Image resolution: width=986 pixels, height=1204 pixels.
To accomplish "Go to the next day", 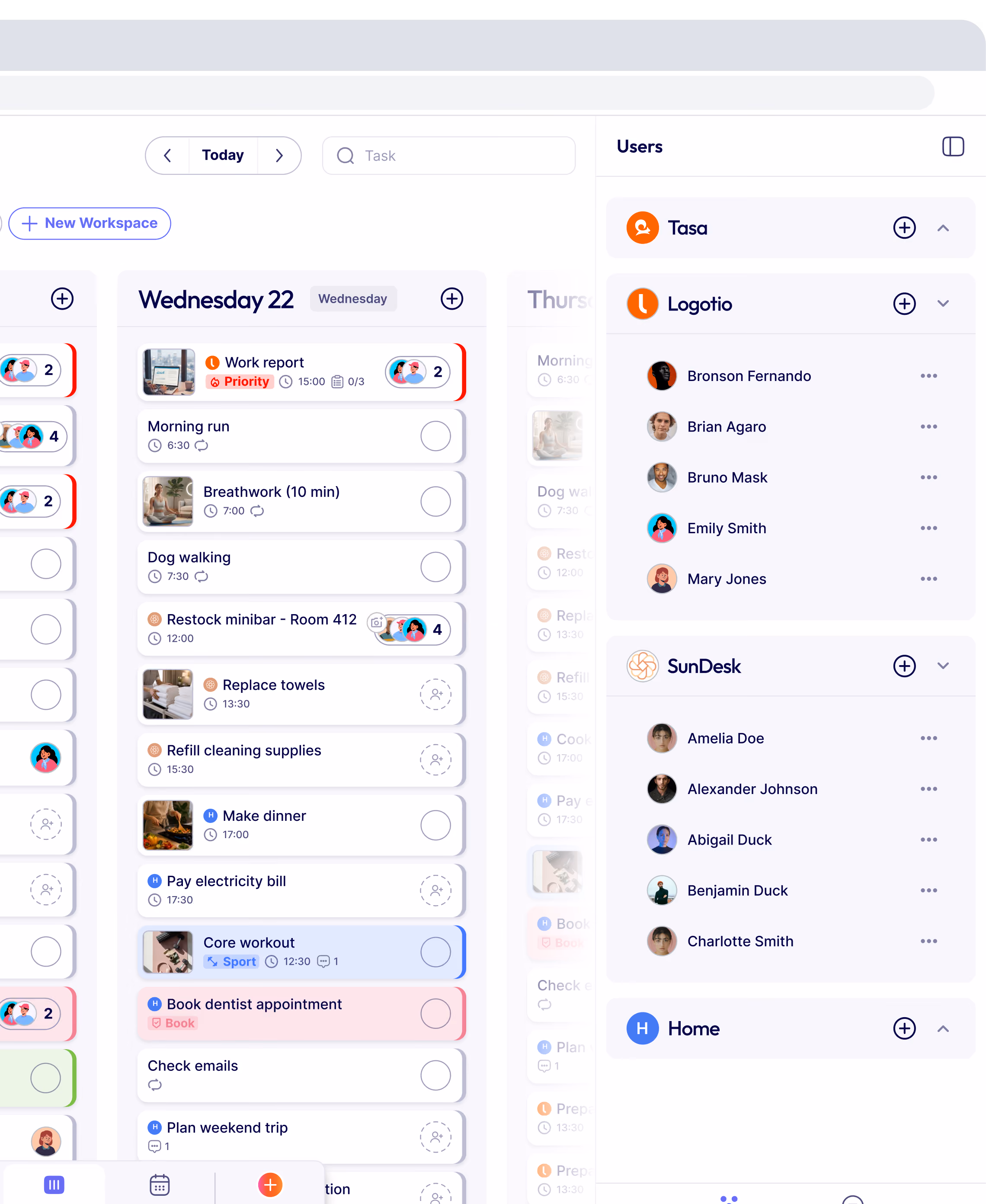I will pos(279,156).
